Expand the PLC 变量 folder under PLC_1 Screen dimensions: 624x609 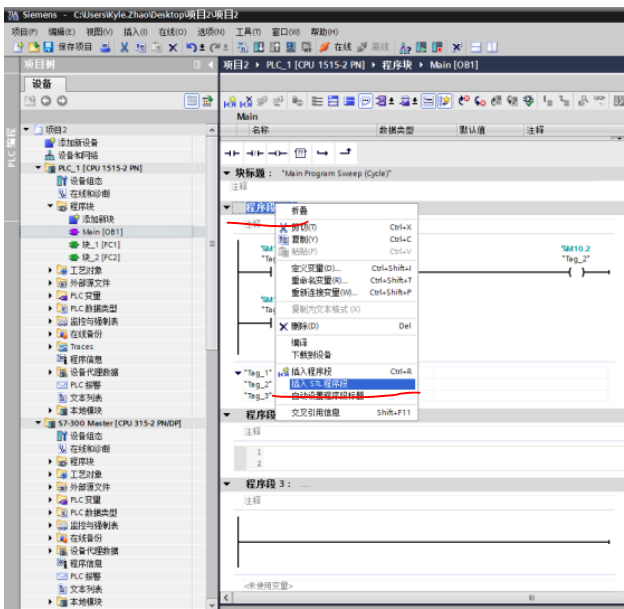pos(50,296)
